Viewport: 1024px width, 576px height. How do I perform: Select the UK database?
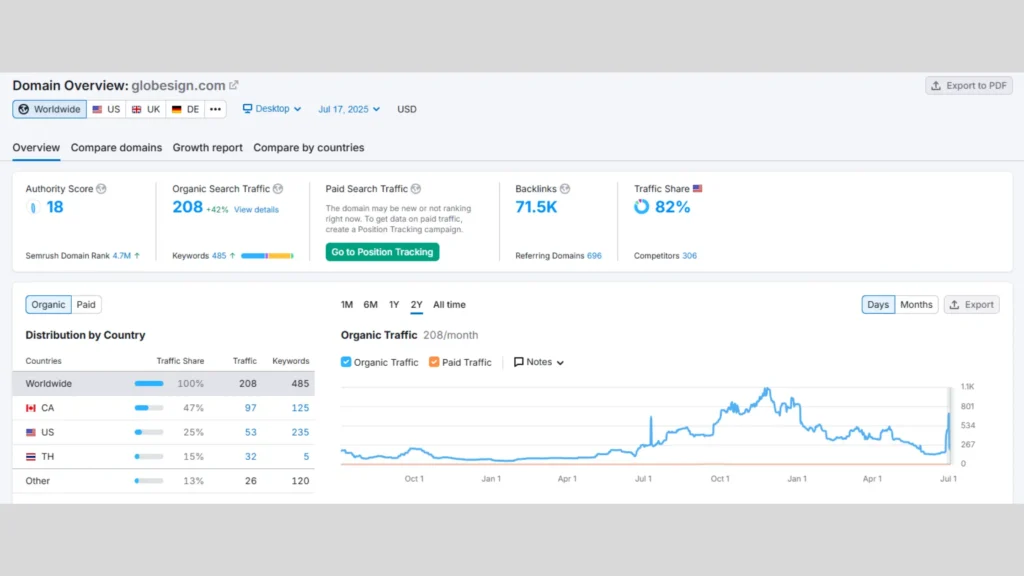[x=146, y=109]
